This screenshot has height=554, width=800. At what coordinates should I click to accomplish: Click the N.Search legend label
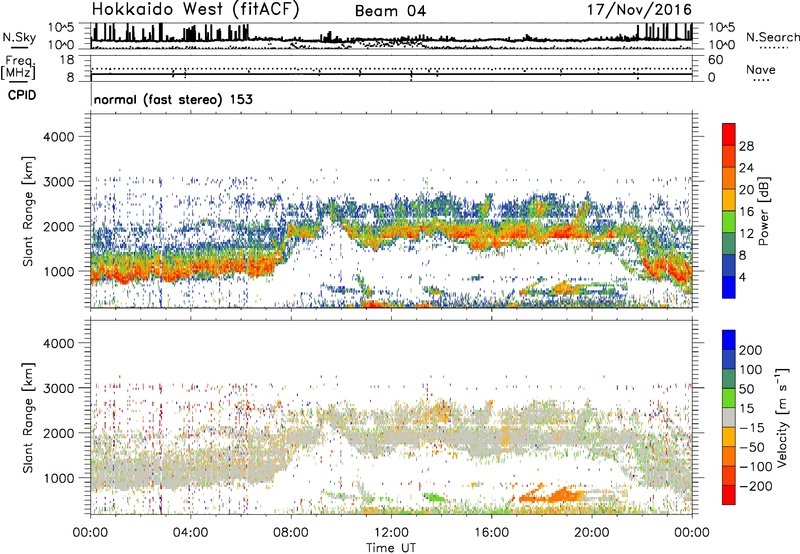[772, 37]
